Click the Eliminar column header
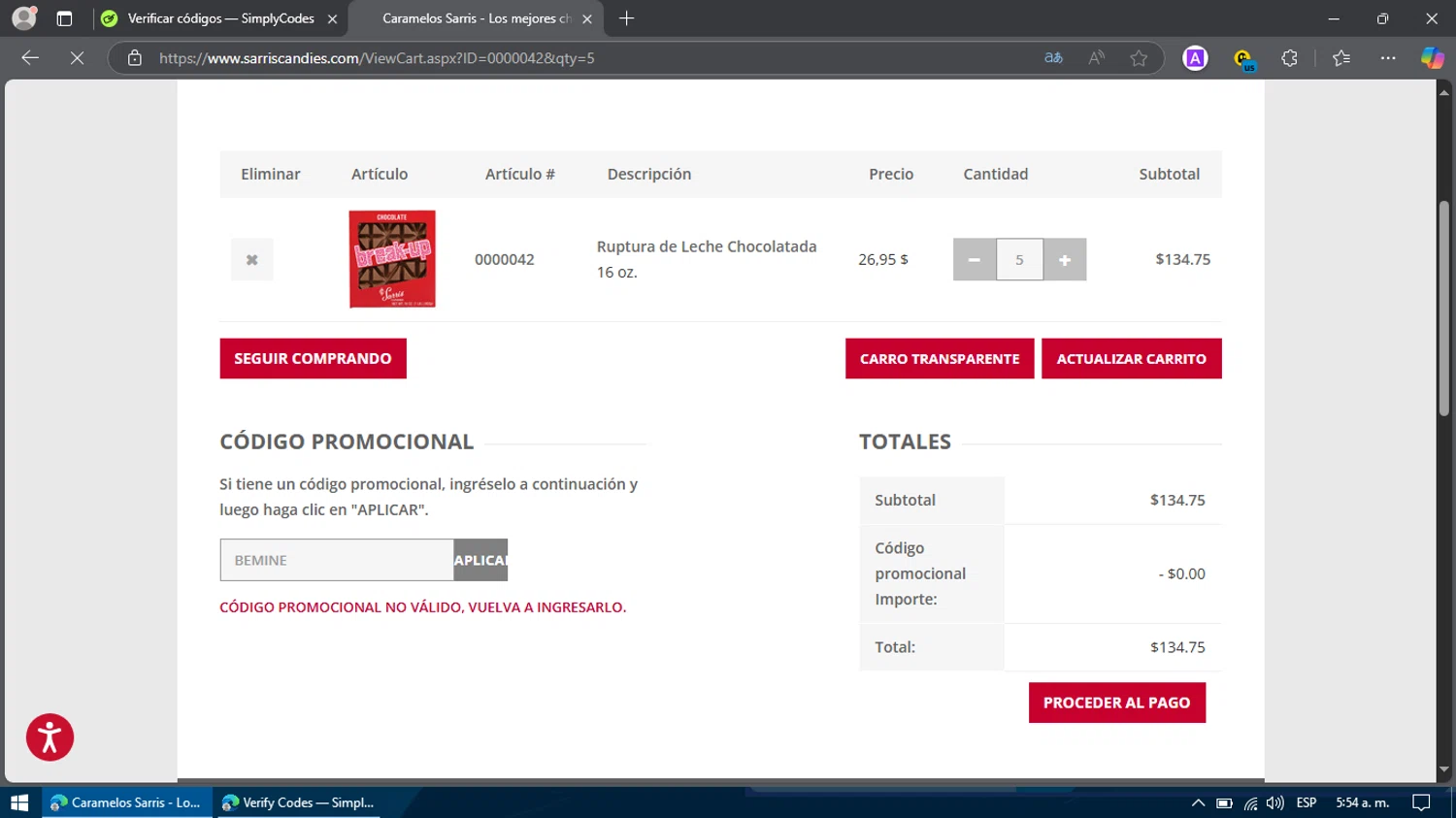The height and width of the screenshot is (818, 1456). click(x=270, y=174)
